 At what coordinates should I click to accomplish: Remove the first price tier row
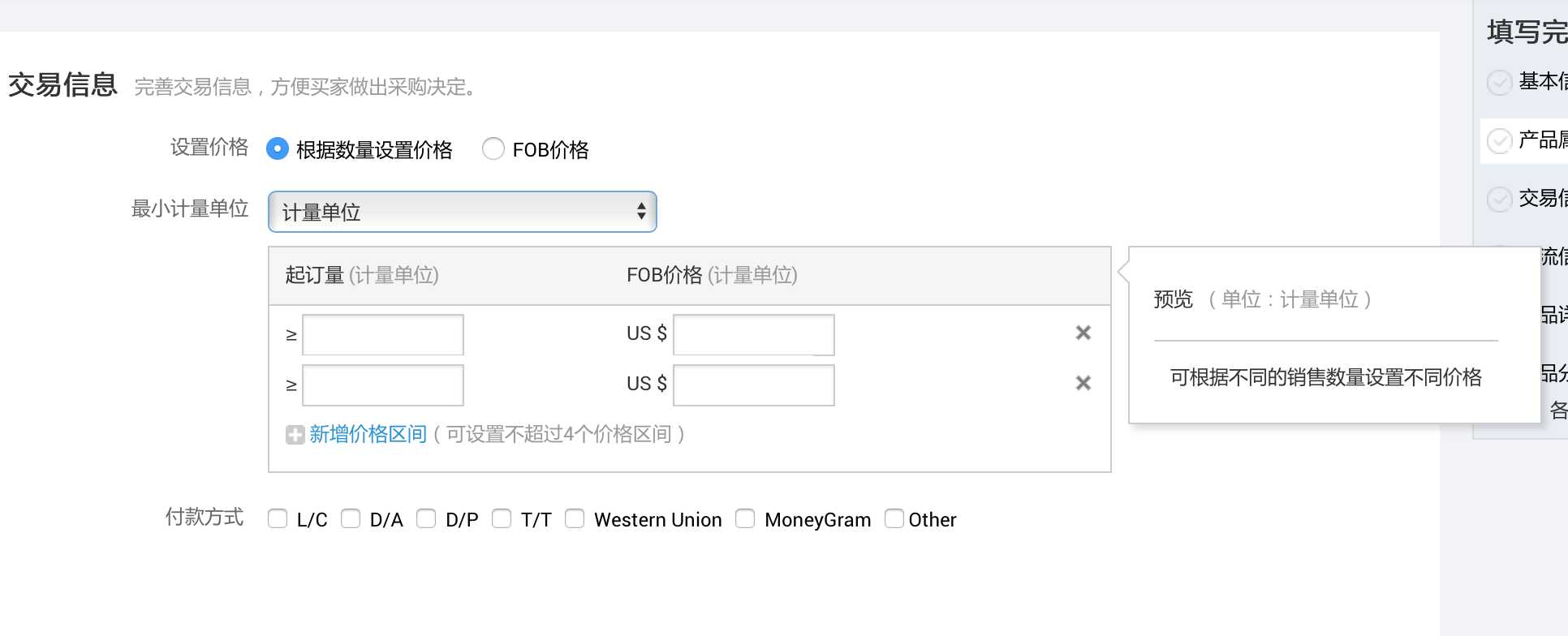click(1083, 333)
